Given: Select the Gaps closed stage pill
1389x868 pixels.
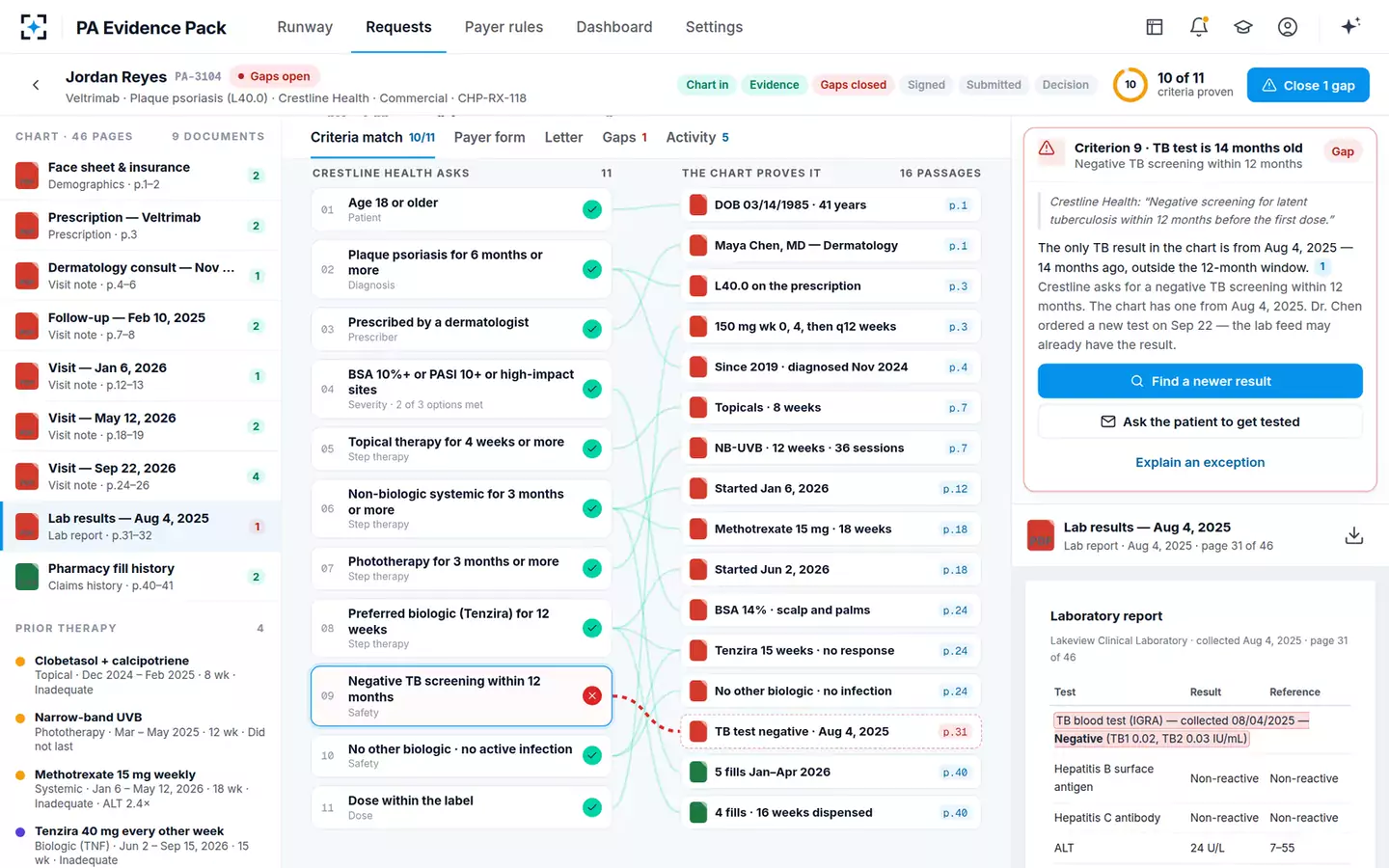Looking at the screenshot, I should pos(853,85).
